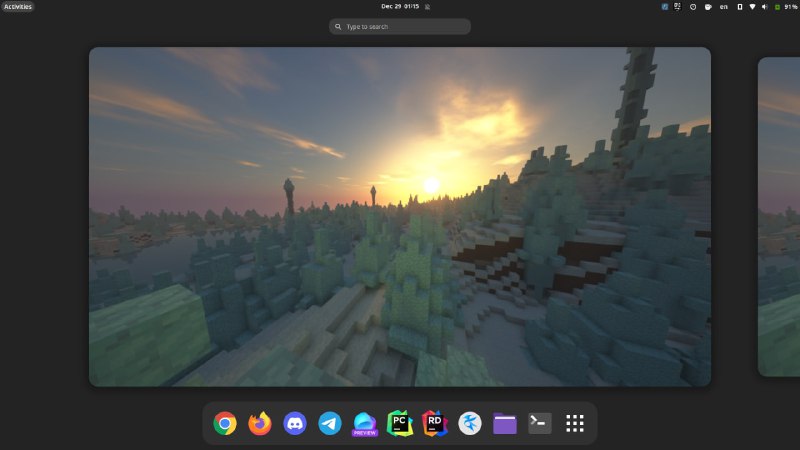Screen dimensions: 800x450
Task: Launch PyCharm from the dash
Action: (x=399, y=423)
